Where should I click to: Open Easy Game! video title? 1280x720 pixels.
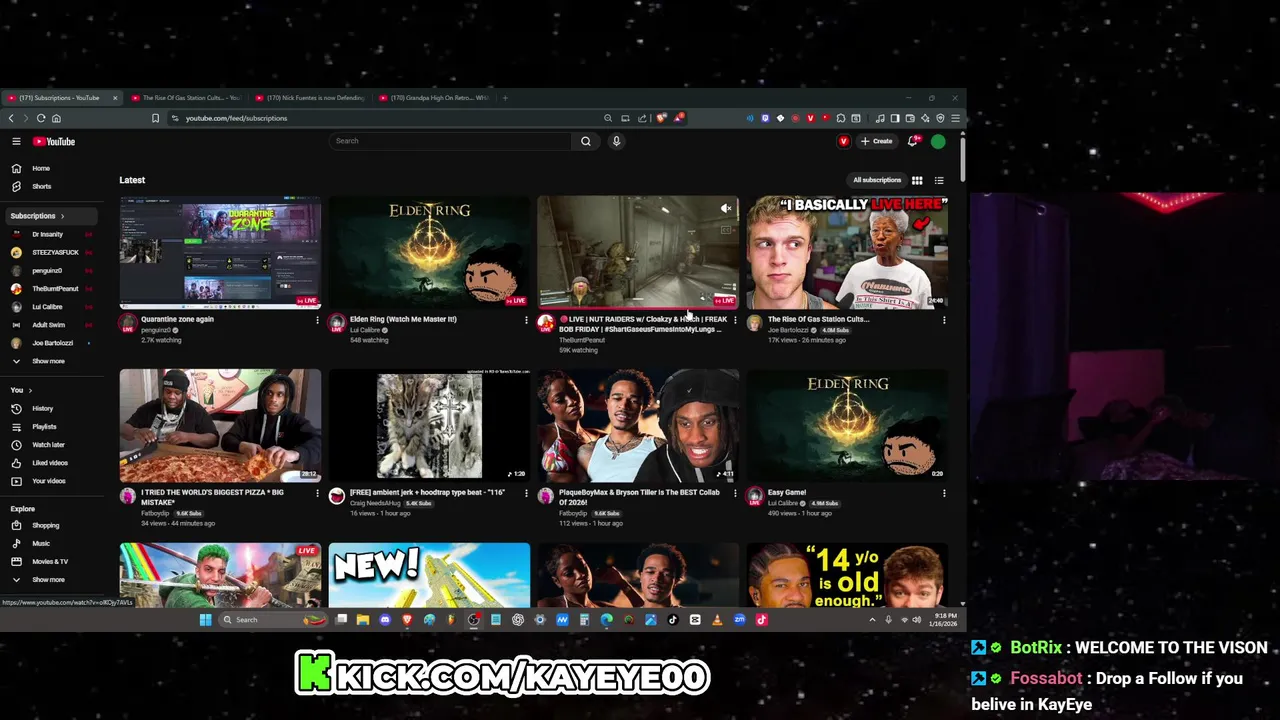[787, 492]
